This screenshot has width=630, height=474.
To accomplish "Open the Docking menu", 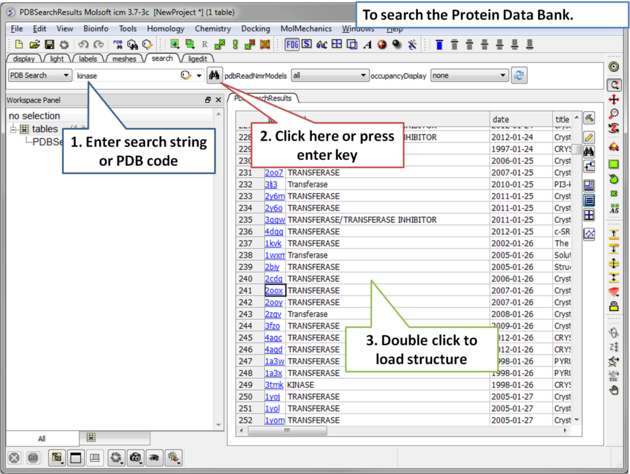I will click(255, 29).
